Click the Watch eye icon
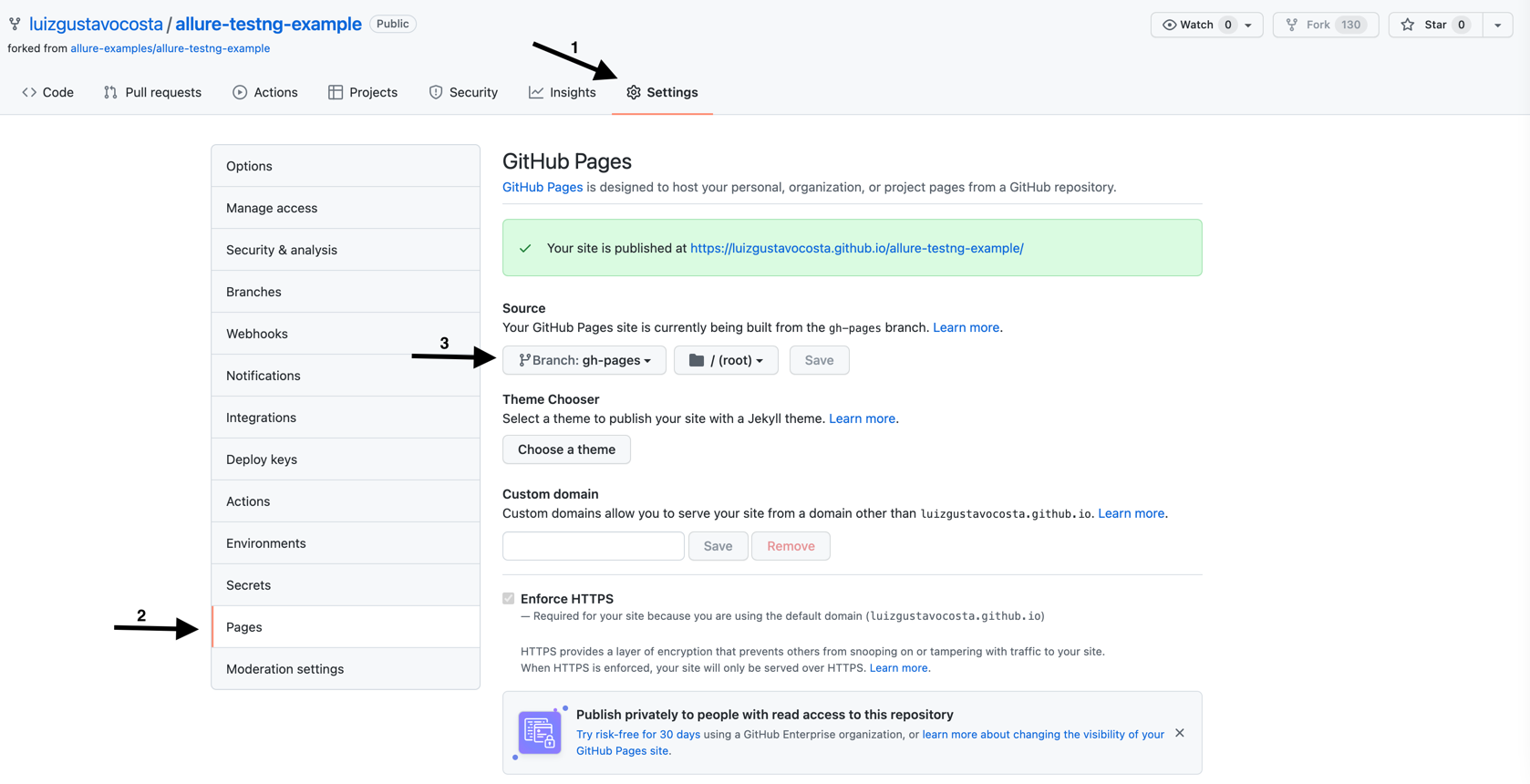The width and height of the screenshot is (1530, 784). click(1169, 25)
